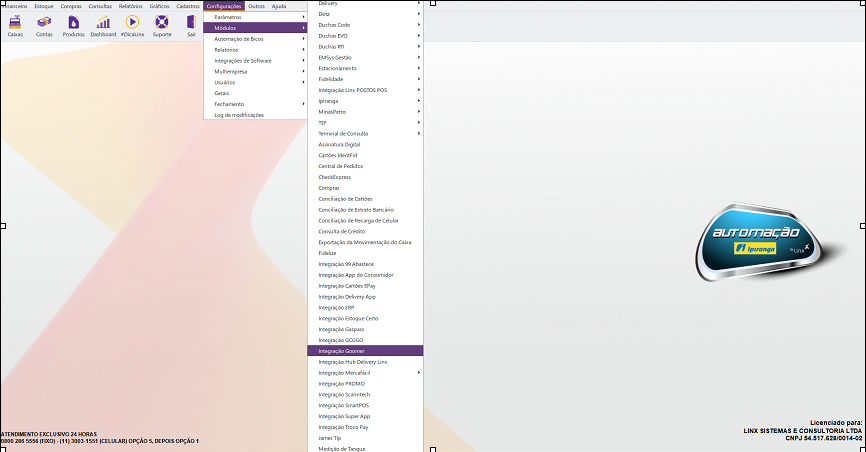Open the #DicaLinx play icon
Viewport: 866px width, 452px height.
132,26
